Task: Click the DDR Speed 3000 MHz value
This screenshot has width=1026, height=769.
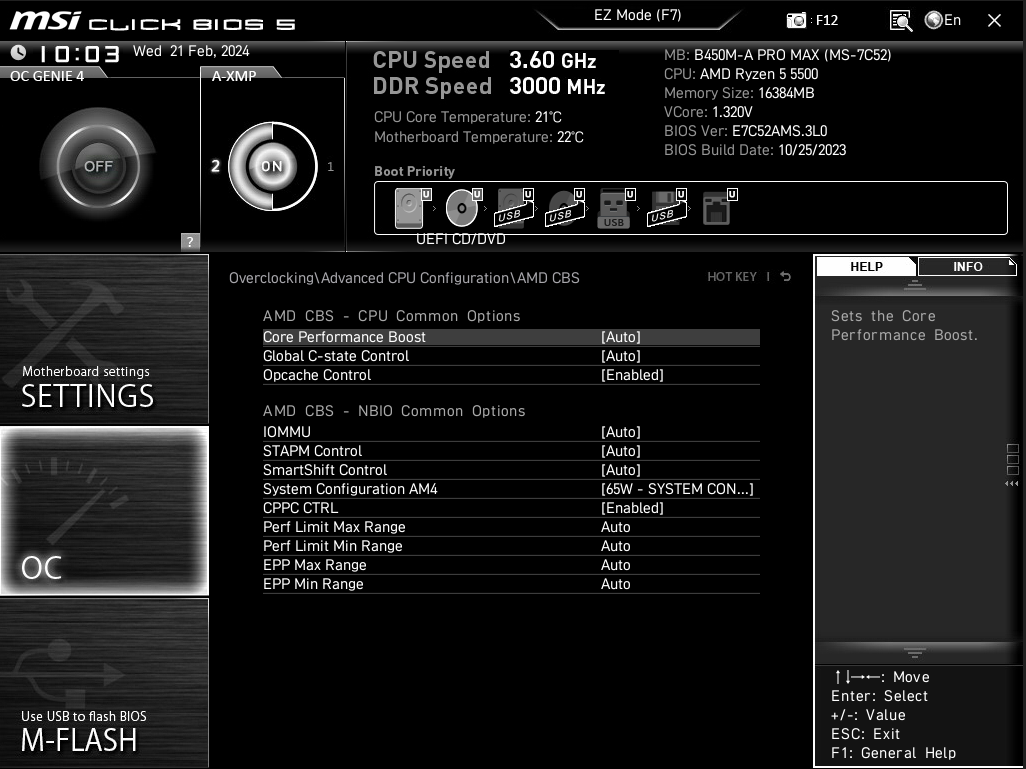Action: click(557, 86)
